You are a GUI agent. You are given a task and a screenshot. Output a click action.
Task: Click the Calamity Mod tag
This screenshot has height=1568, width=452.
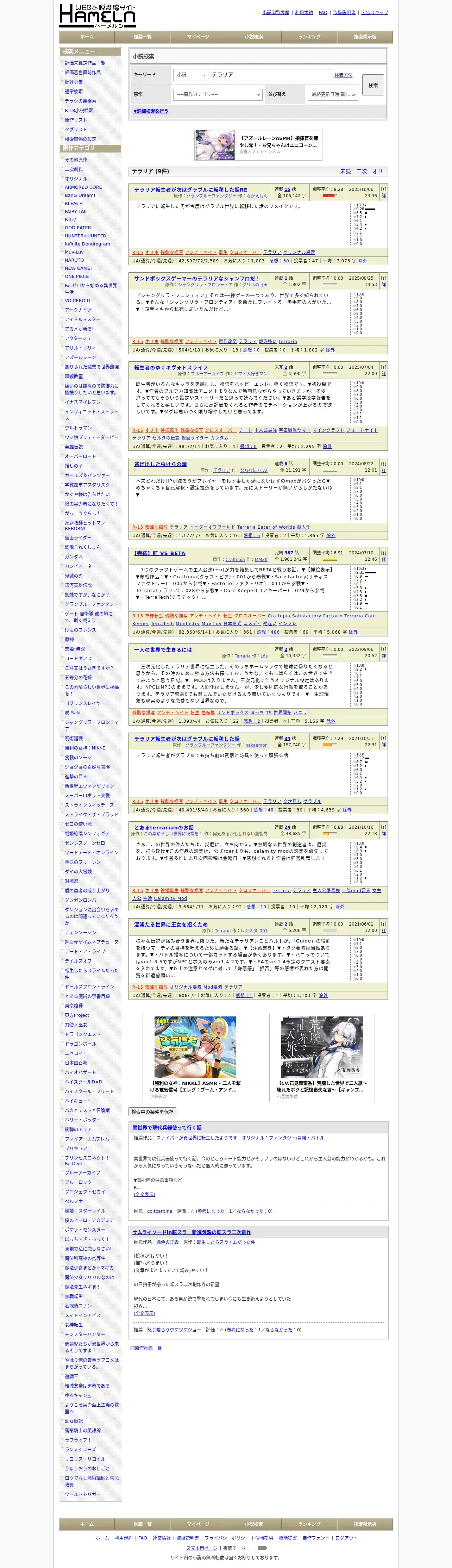pyautogui.click(x=170, y=898)
